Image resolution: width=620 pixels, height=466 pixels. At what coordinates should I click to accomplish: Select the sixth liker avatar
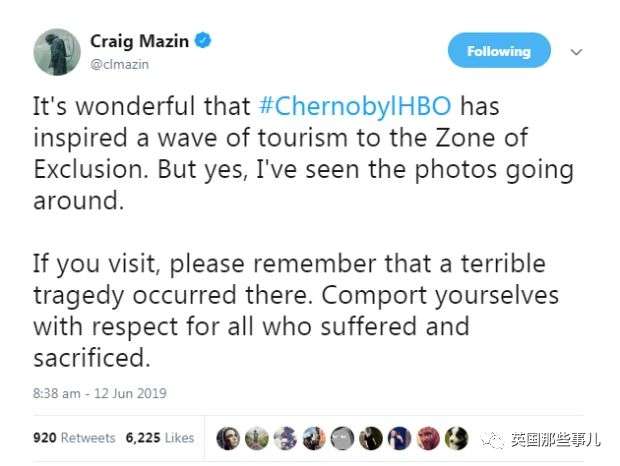pos(371,437)
